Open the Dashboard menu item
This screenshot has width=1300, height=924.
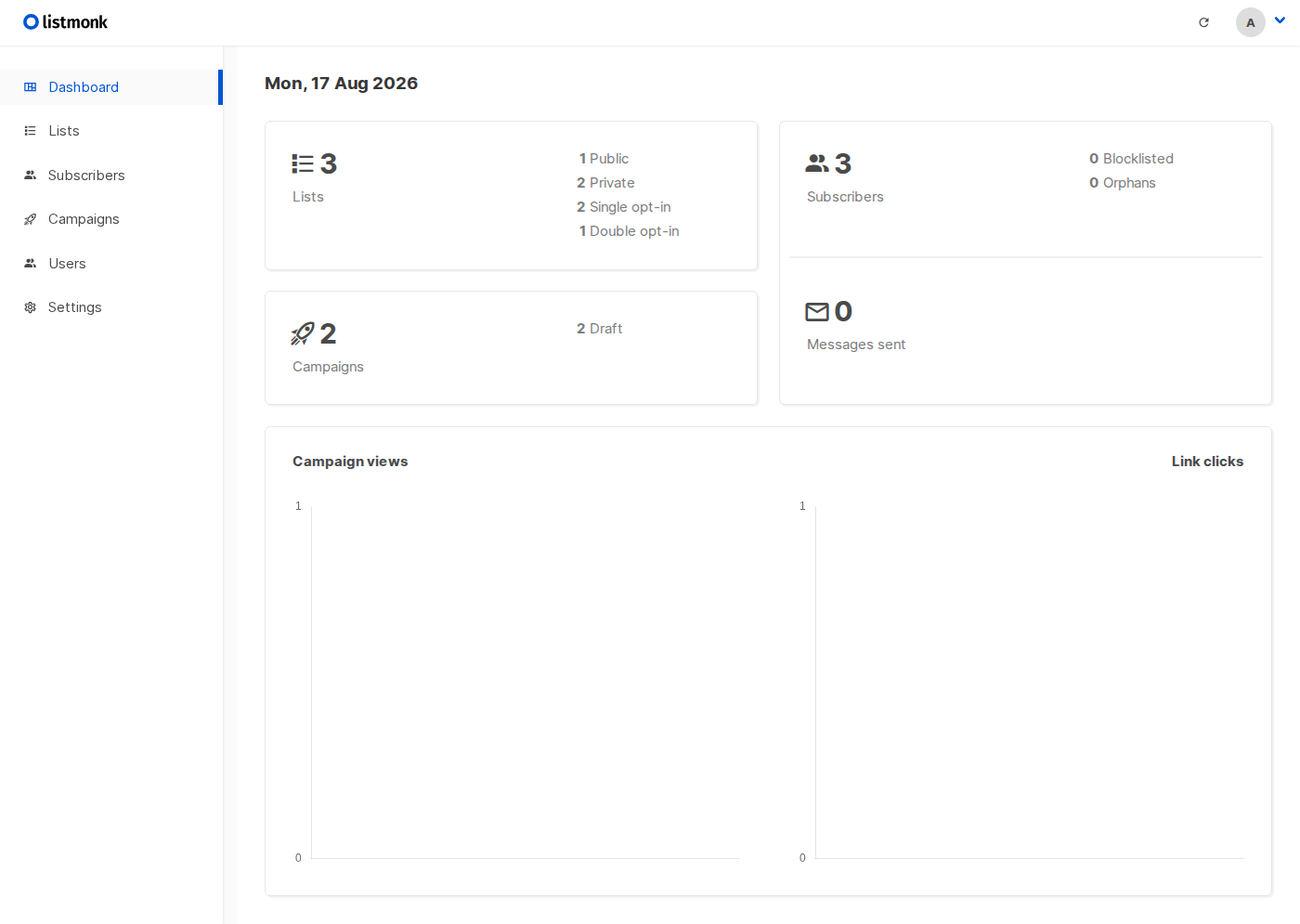tap(111, 87)
